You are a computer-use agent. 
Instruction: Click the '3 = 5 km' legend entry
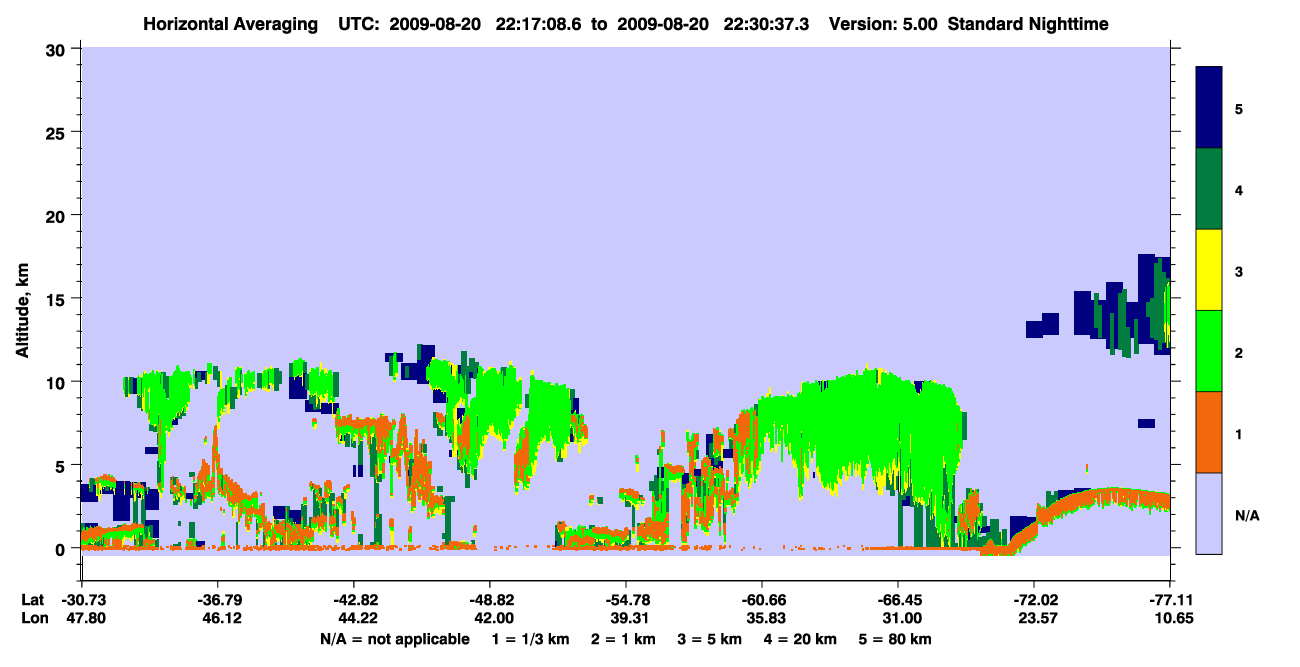709,639
